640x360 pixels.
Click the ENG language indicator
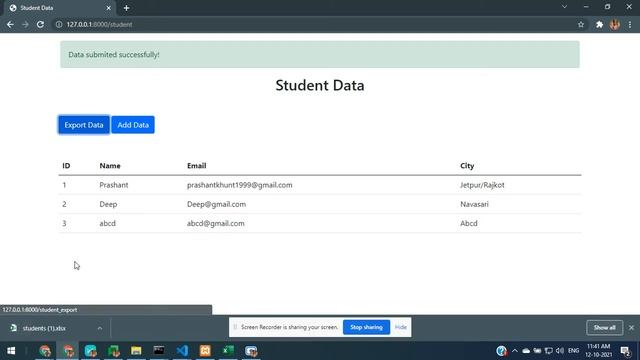coord(573,351)
